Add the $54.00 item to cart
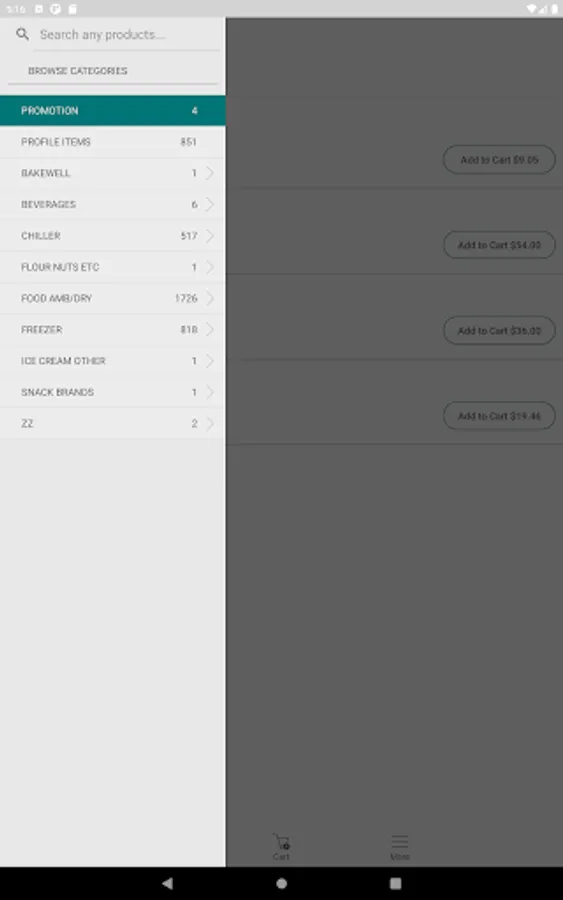563x900 pixels. 499,245
